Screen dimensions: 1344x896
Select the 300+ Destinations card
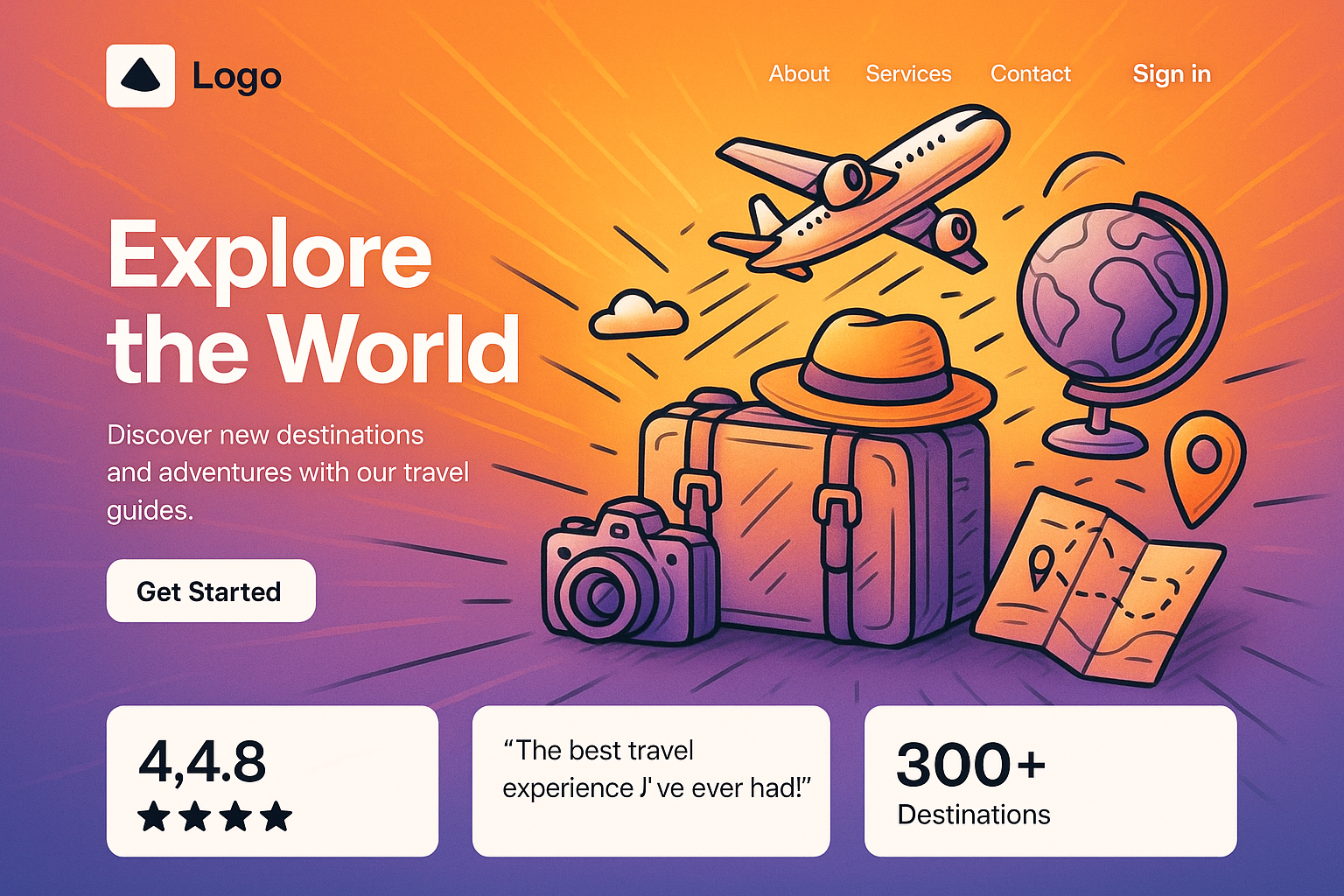tap(1051, 781)
